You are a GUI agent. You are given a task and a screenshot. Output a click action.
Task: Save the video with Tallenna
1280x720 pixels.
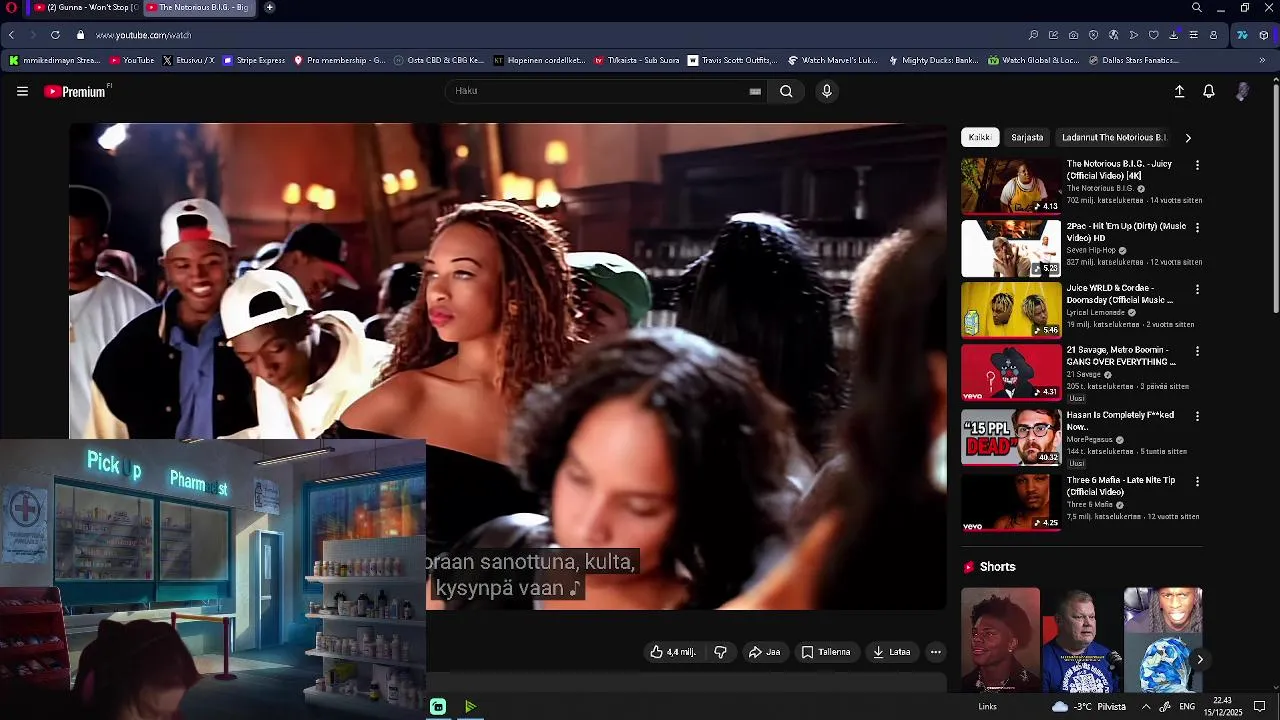[826, 652]
